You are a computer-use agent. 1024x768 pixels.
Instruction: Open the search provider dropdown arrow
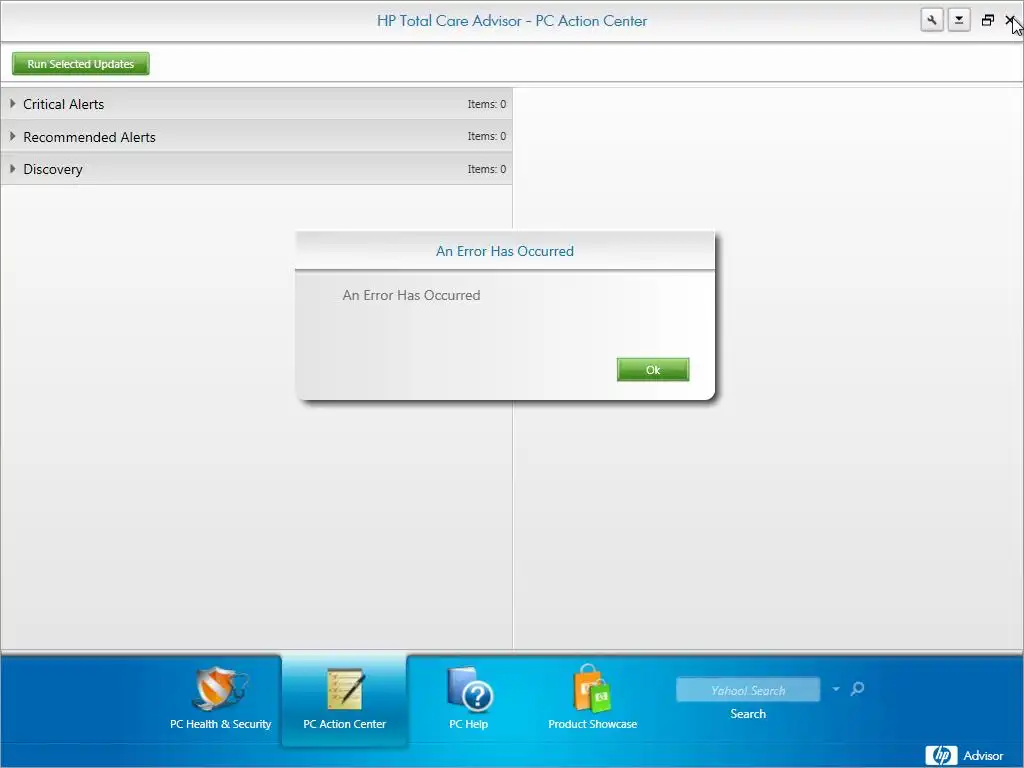(x=836, y=689)
